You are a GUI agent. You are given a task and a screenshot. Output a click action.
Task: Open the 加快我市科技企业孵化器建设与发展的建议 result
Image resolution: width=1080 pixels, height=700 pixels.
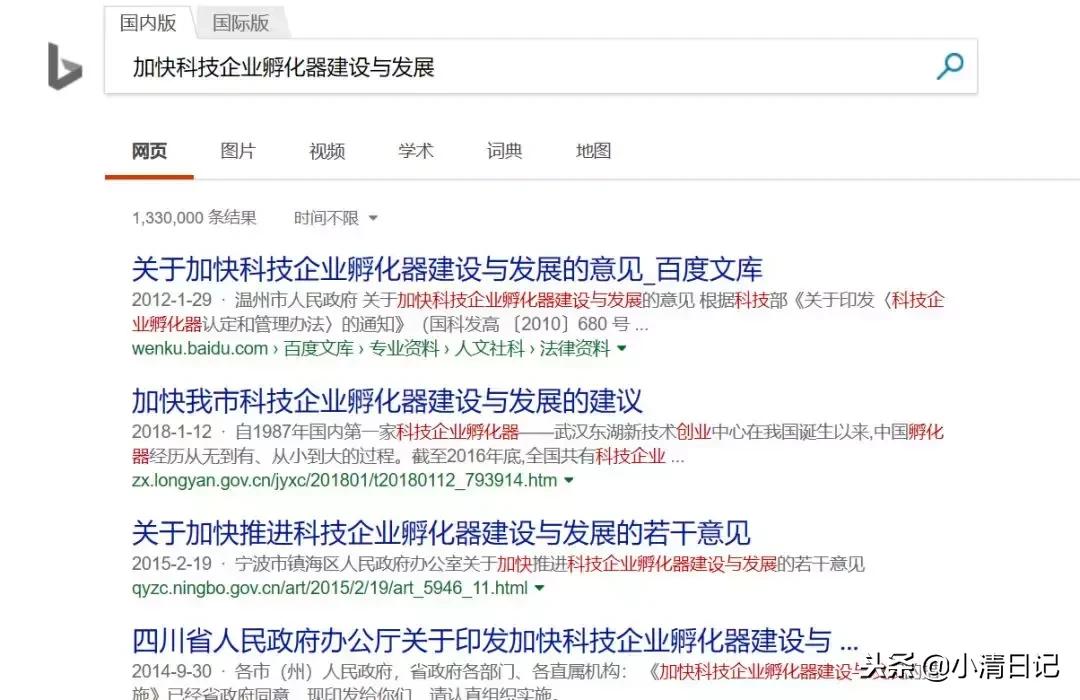pyautogui.click(x=388, y=401)
